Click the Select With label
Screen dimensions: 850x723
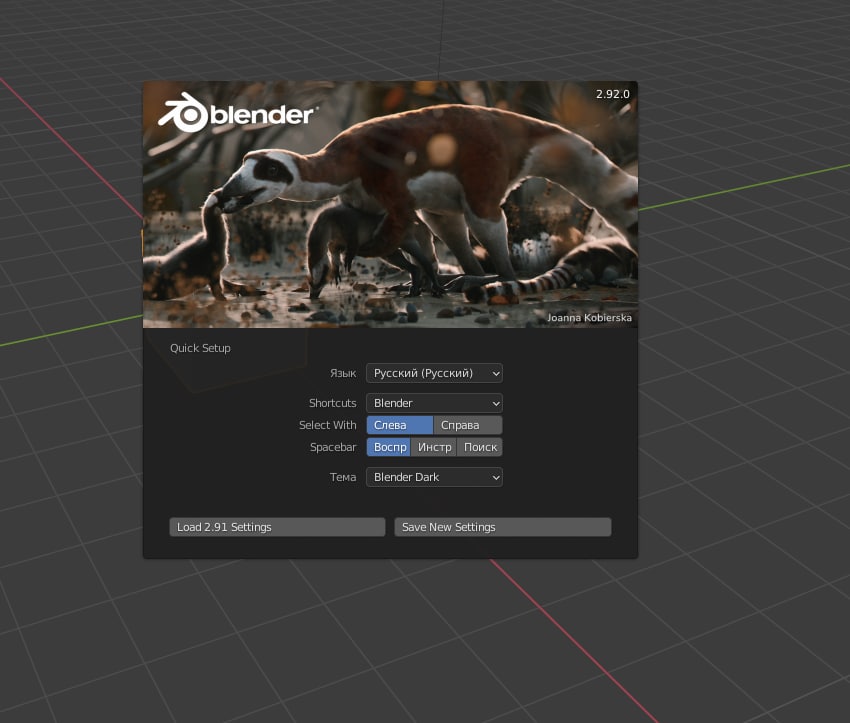point(327,425)
